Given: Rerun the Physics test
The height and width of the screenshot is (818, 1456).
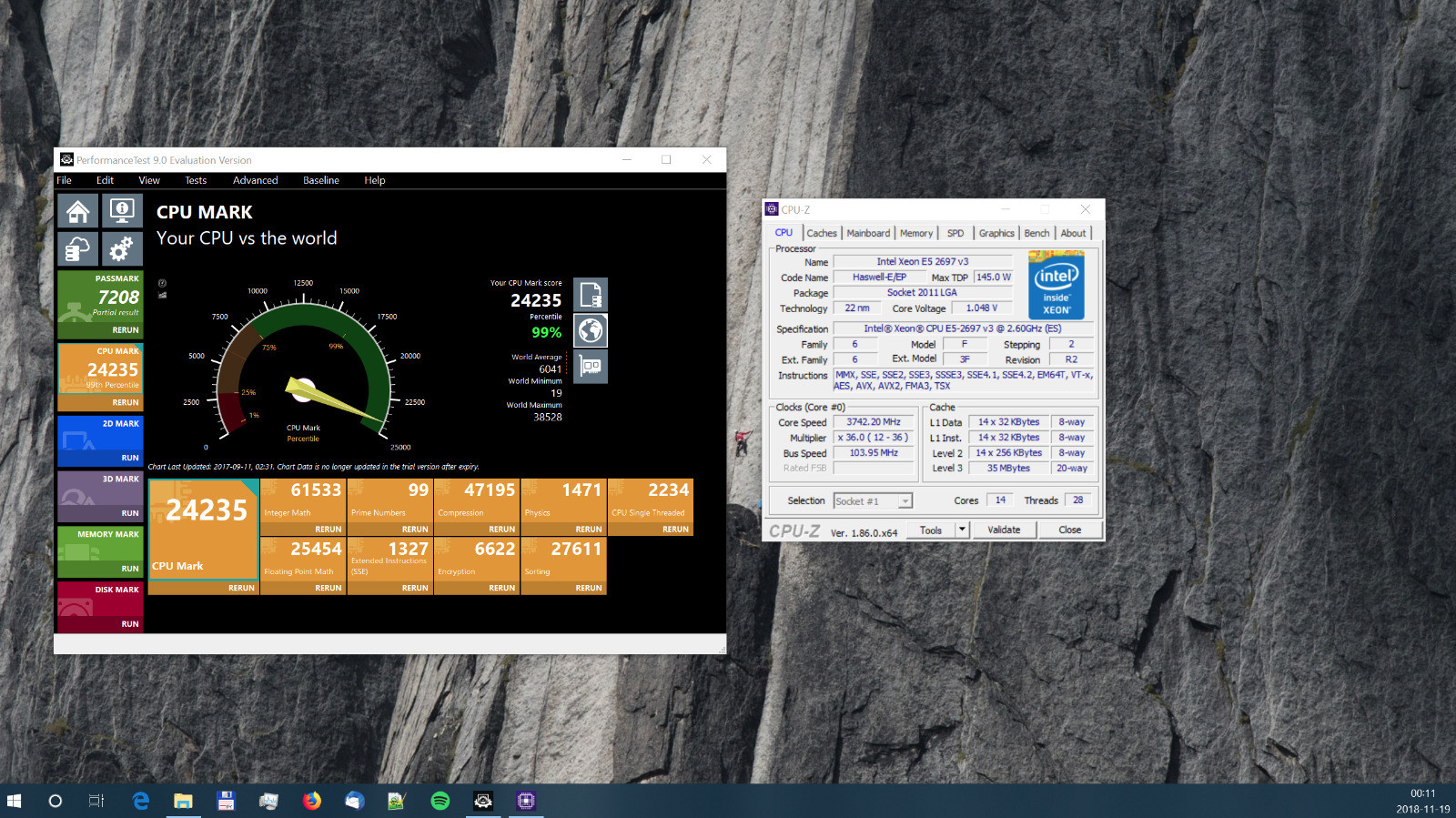Looking at the screenshot, I should coord(589,529).
